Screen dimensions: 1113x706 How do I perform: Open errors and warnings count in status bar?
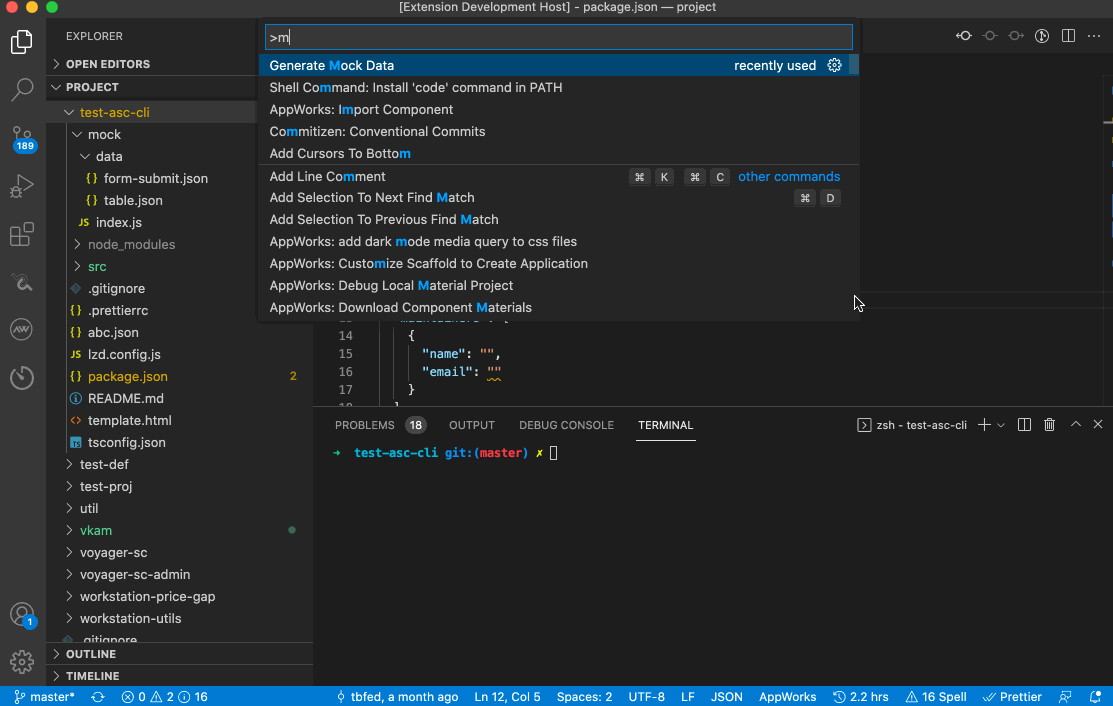165,697
